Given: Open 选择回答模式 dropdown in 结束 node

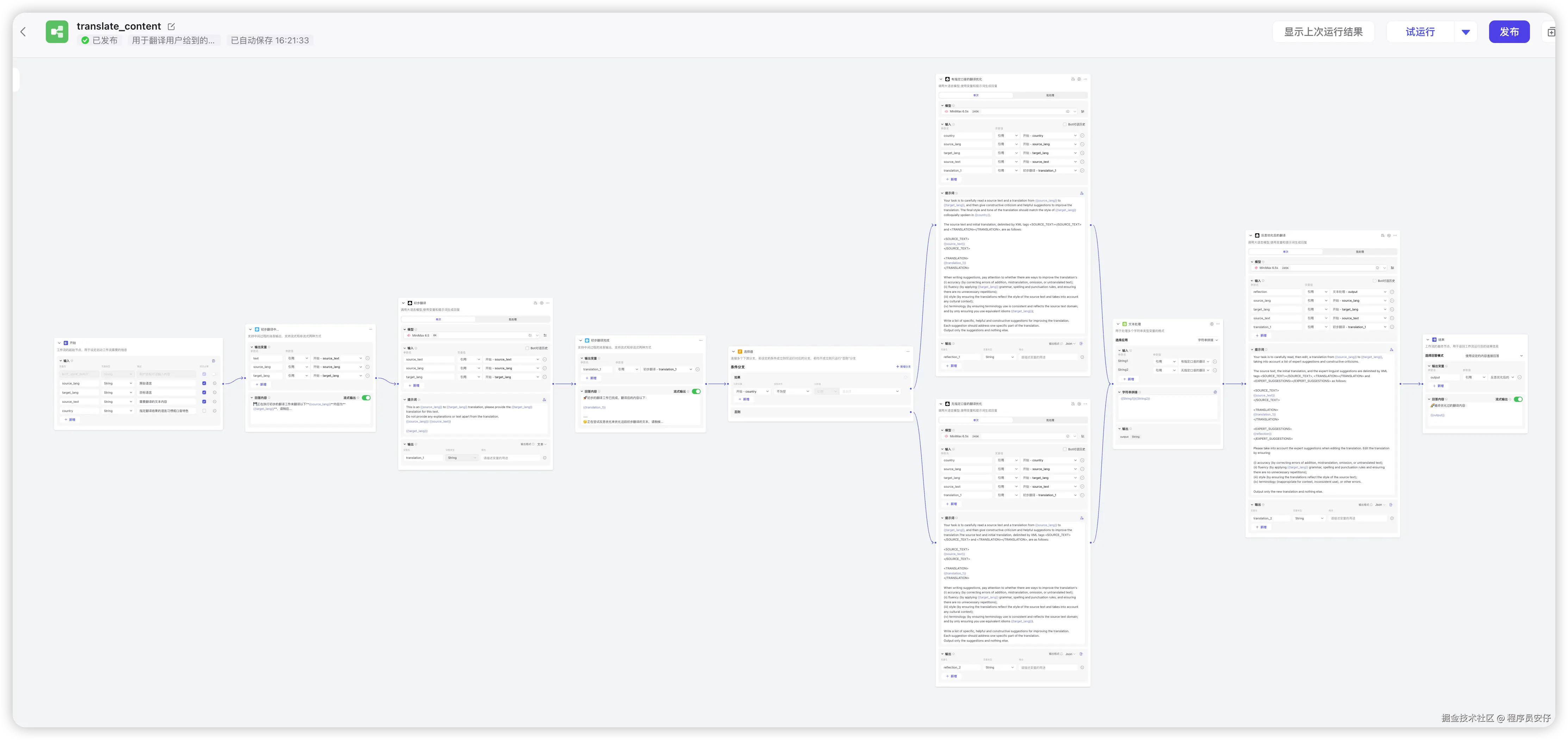Looking at the screenshot, I should pyautogui.click(x=1493, y=356).
